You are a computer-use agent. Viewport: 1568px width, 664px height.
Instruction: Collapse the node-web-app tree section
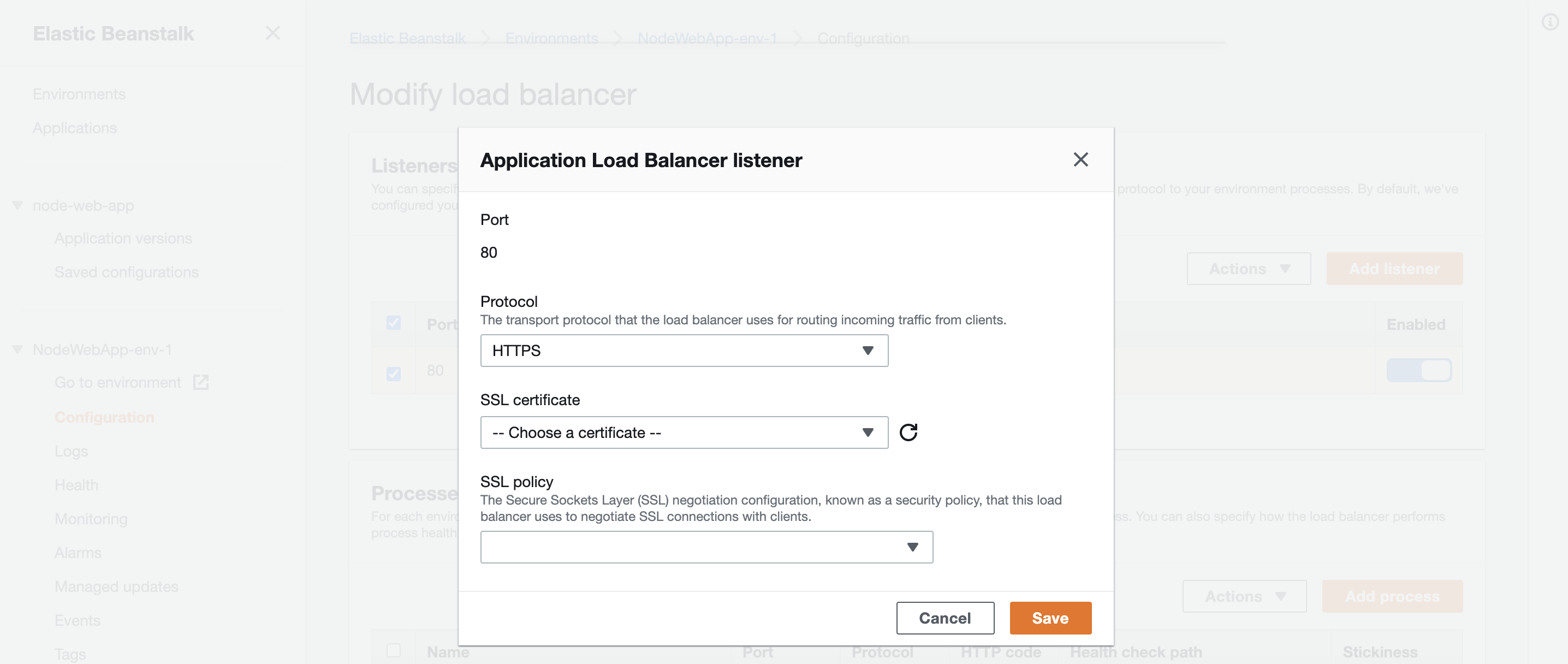tap(17, 206)
